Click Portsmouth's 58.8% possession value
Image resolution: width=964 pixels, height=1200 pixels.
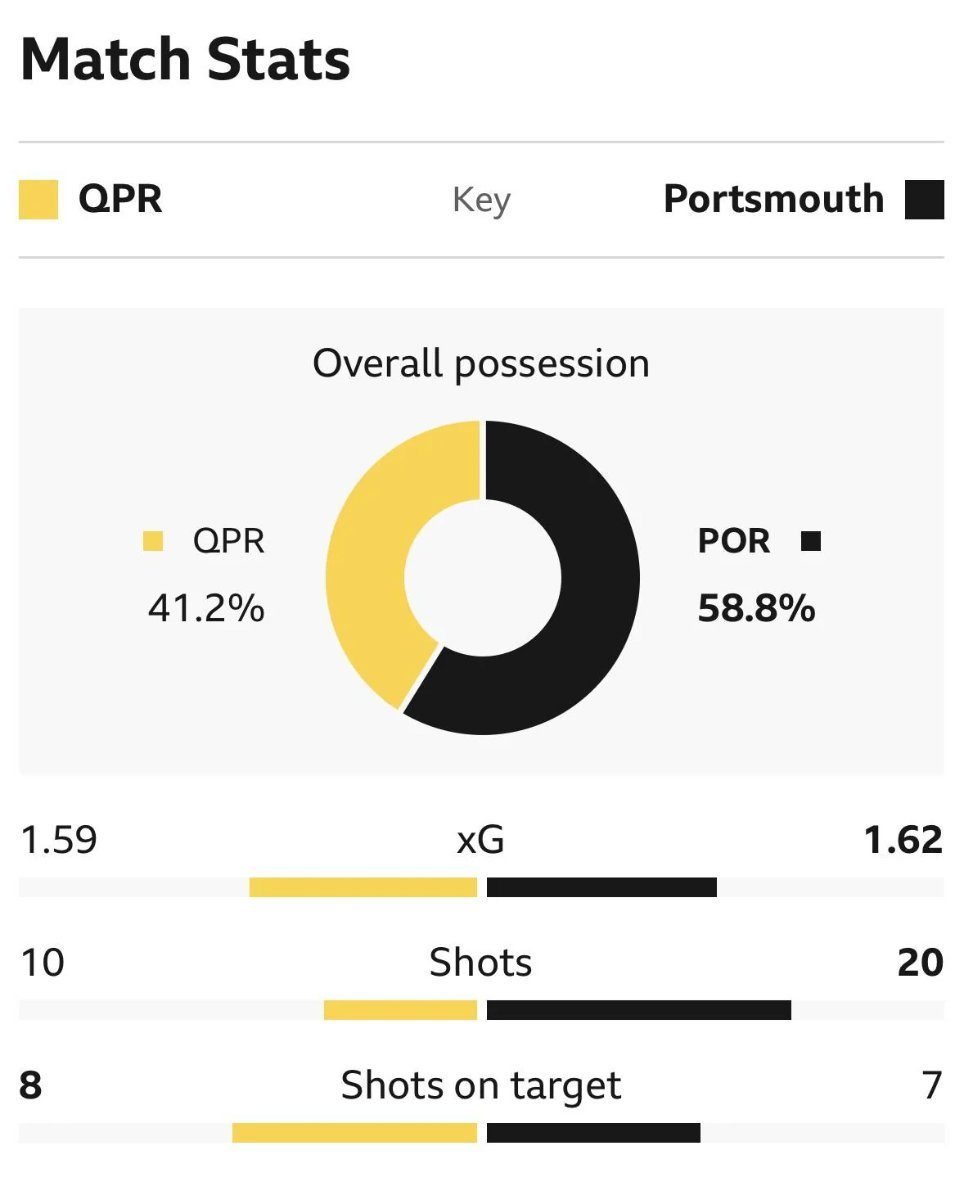756,608
